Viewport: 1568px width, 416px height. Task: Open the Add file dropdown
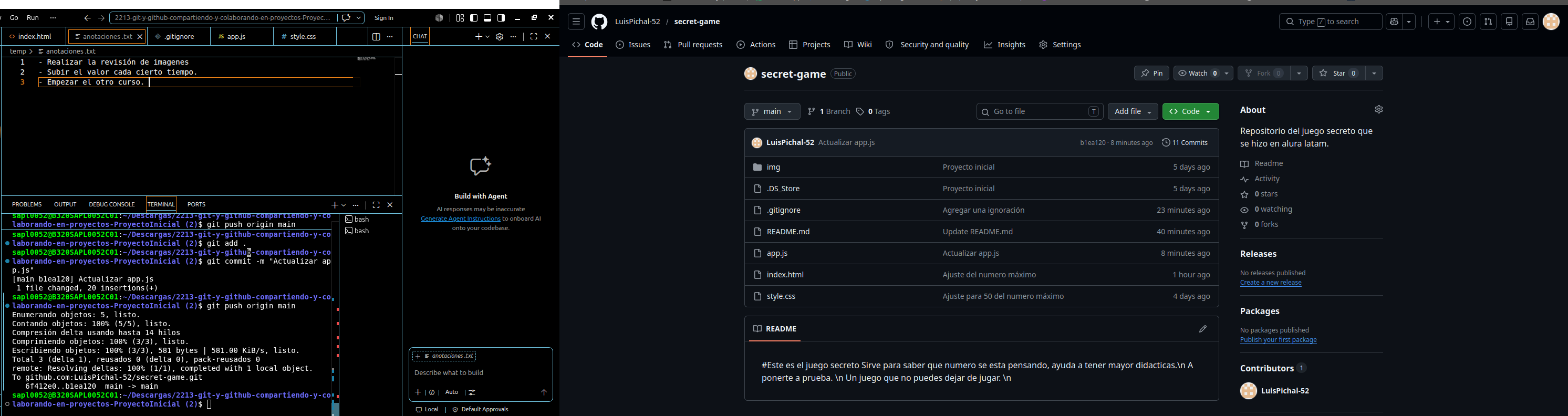tap(1133, 112)
